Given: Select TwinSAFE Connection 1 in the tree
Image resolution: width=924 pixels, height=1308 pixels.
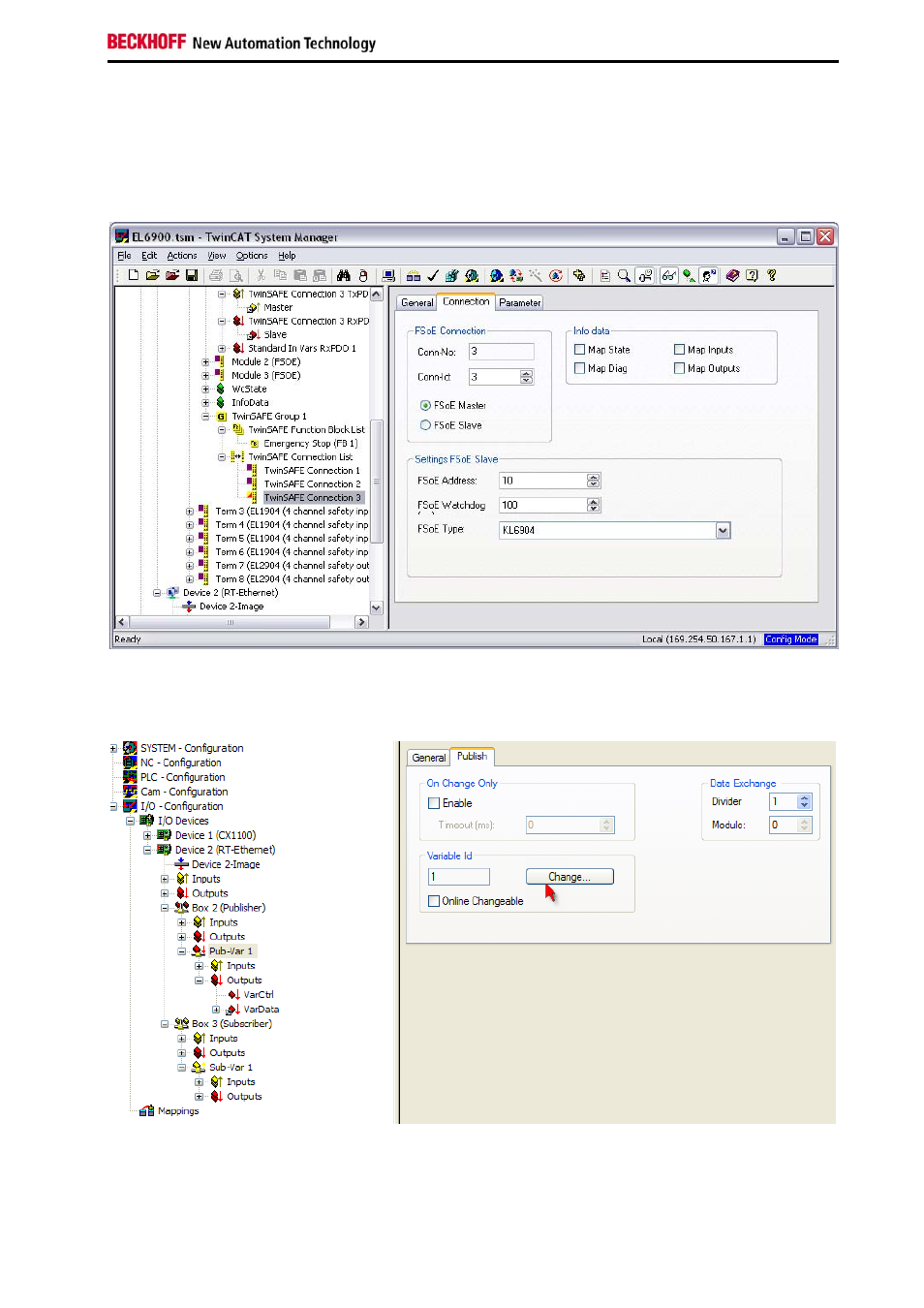Looking at the screenshot, I should pyautogui.click(x=312, y=471).
